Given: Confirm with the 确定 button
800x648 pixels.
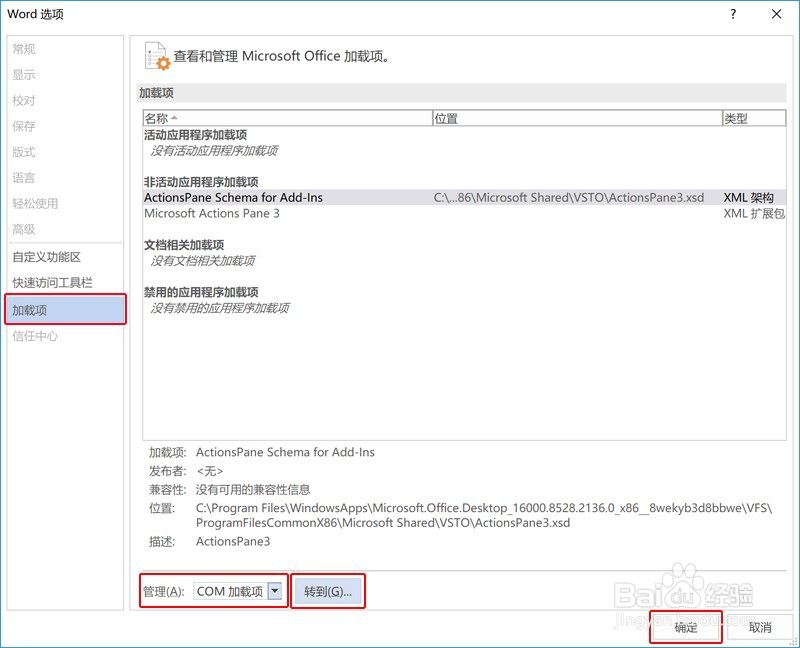Looking at the screenshot, I should (x=686, y=627).
